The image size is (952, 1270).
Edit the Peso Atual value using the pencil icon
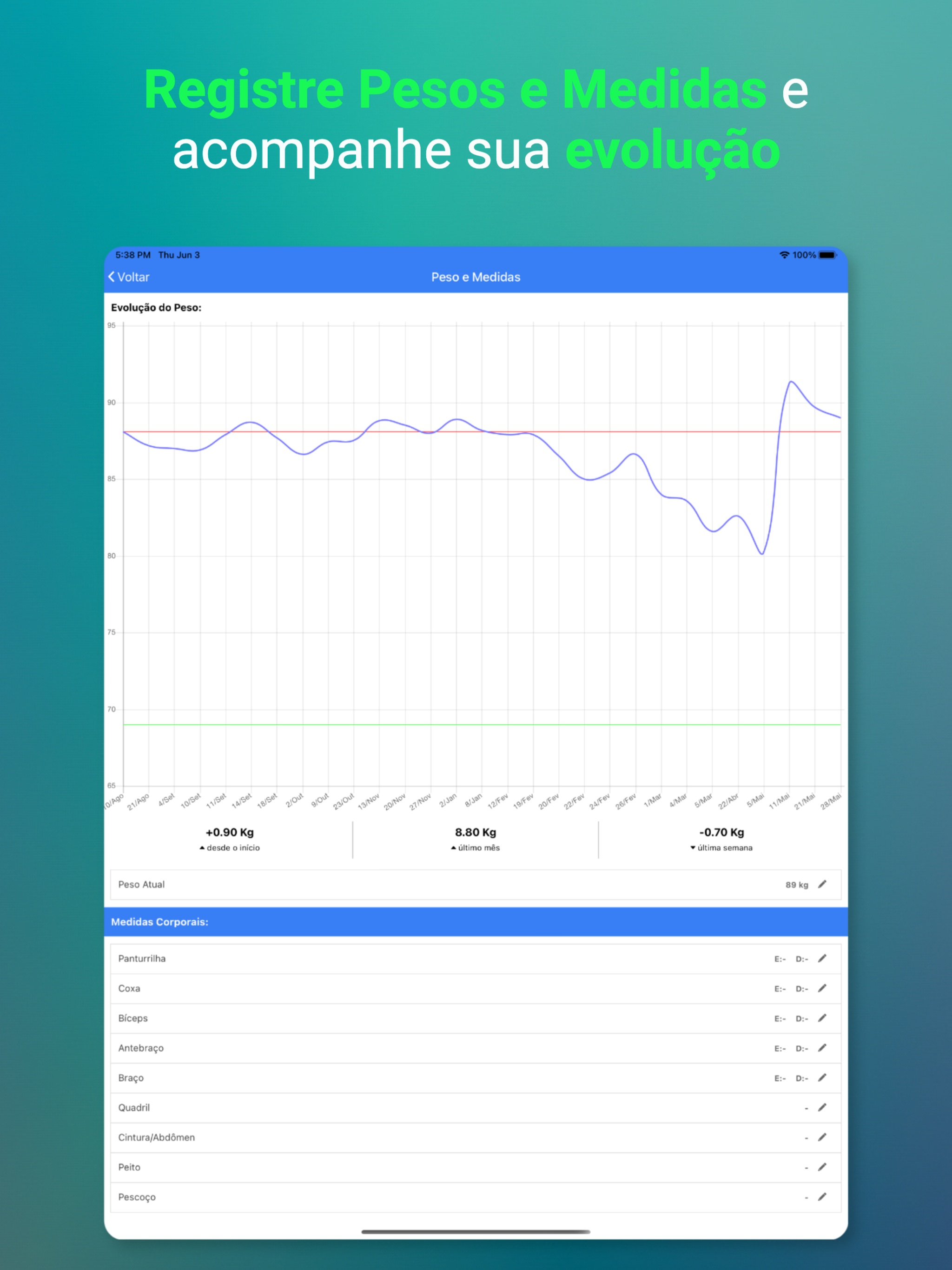(x=823, y=884)
